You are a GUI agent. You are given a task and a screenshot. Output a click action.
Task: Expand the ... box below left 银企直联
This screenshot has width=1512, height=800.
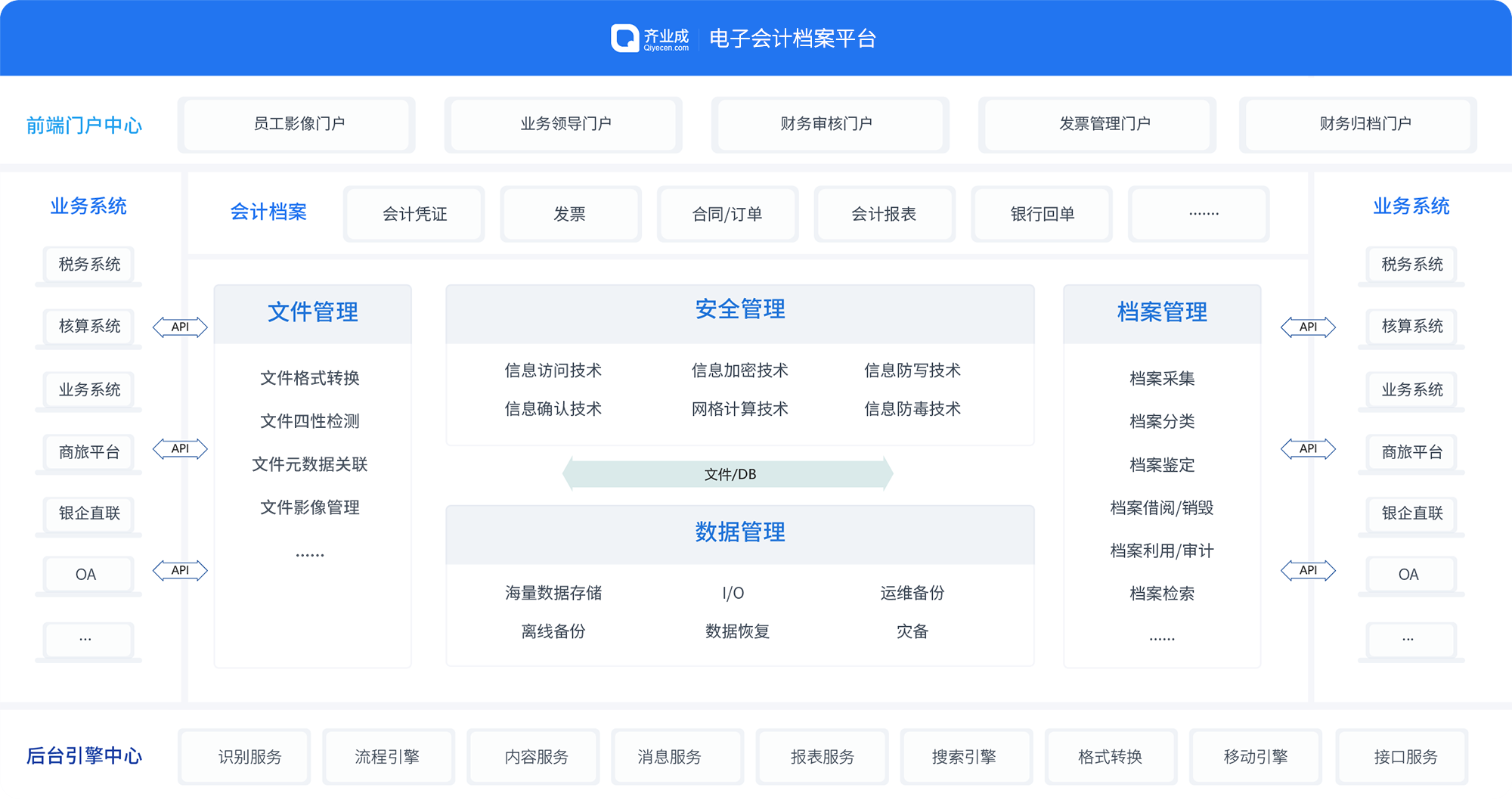pos(87,639)
